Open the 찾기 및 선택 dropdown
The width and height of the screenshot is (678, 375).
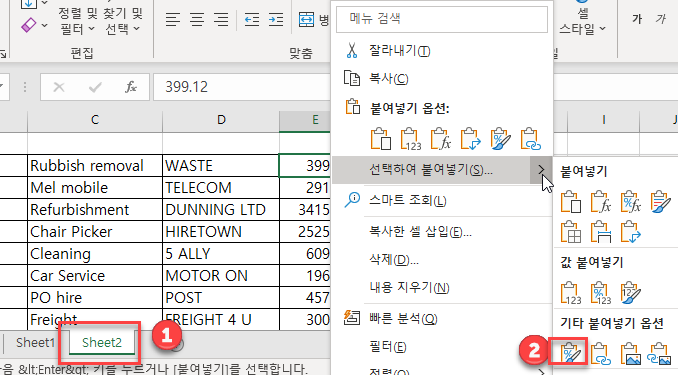[123, 21]
